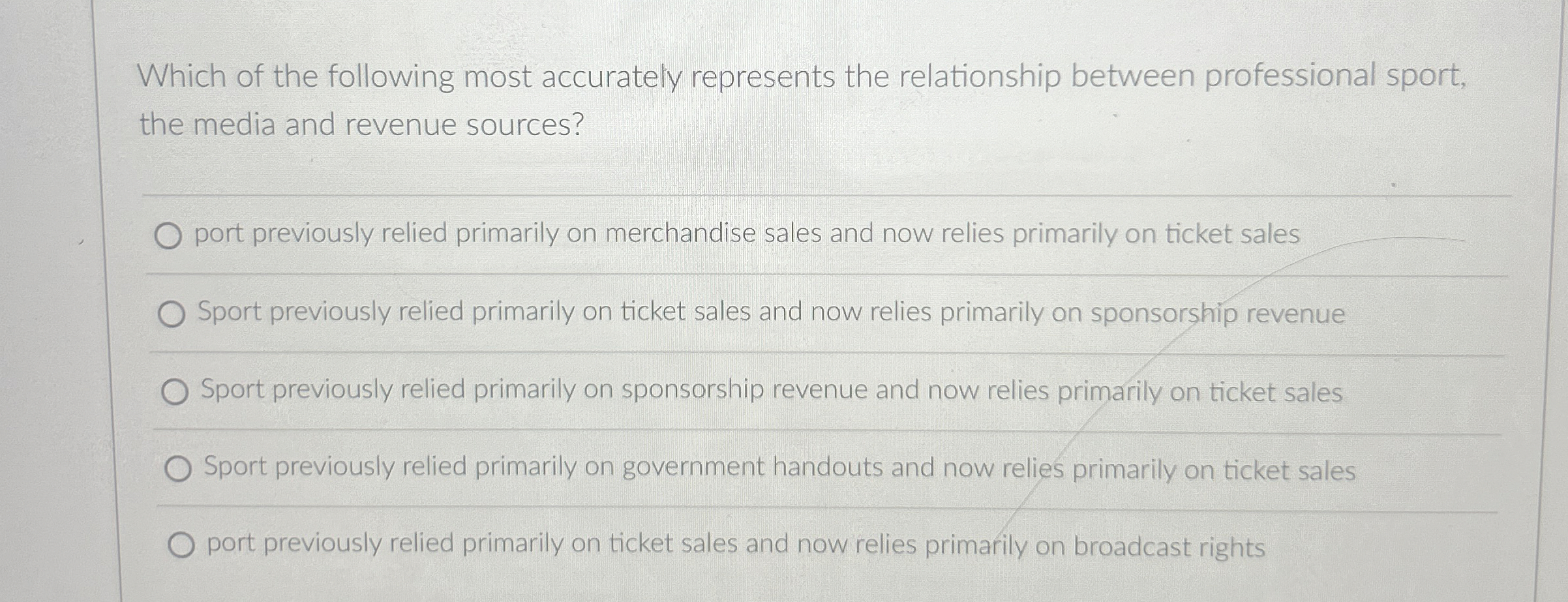Click the word 'government' in fourth option

[x=693, y=468]
